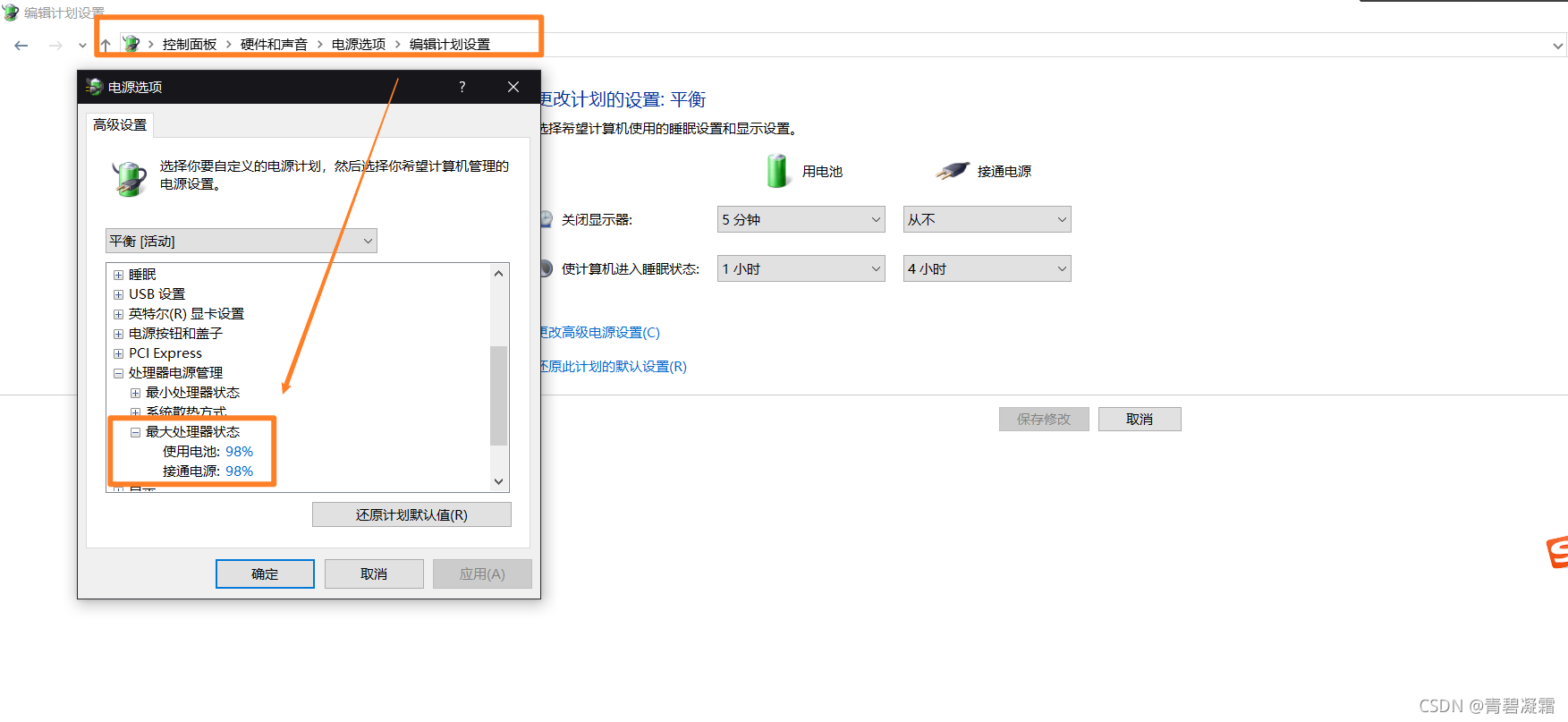Expand the USB 设置 node
Image resolution: width=1568 pixels, height=722 pixels.
click(x=118, y=294)
